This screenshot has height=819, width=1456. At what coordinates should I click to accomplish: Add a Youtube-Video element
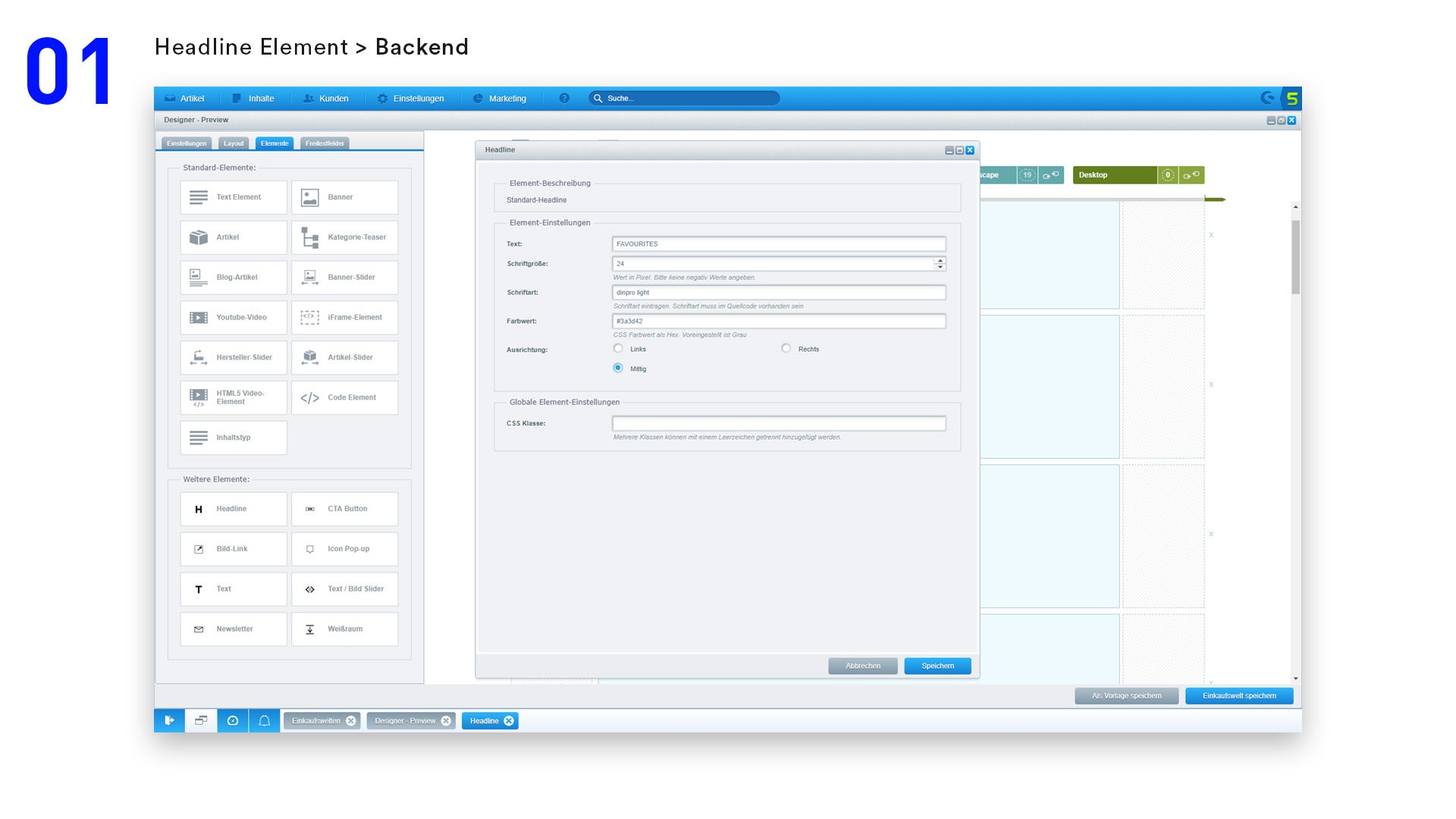pyautogui.click(x=234, y=318)
